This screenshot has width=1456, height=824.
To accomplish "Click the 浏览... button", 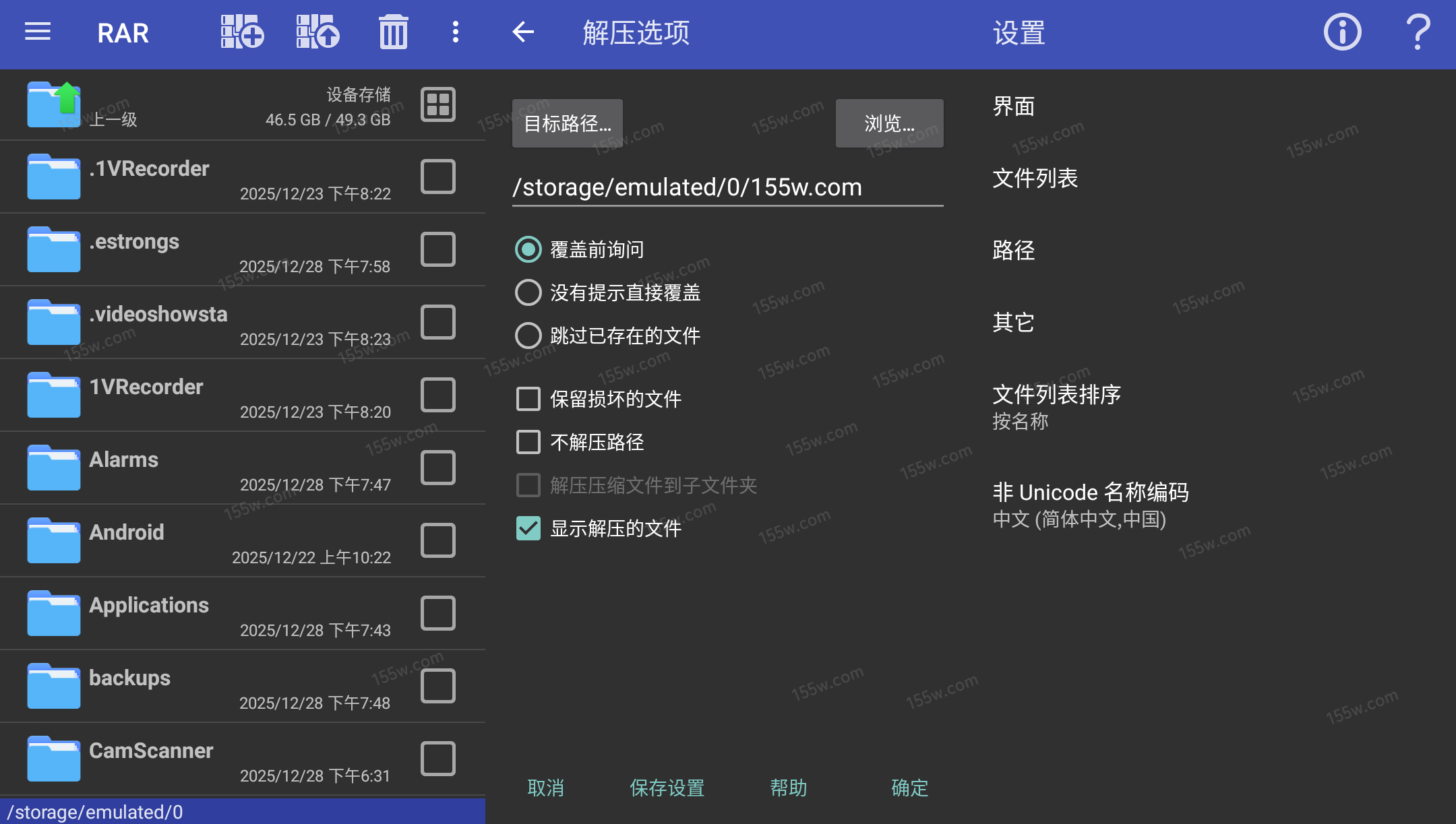I will pos(889,123).
